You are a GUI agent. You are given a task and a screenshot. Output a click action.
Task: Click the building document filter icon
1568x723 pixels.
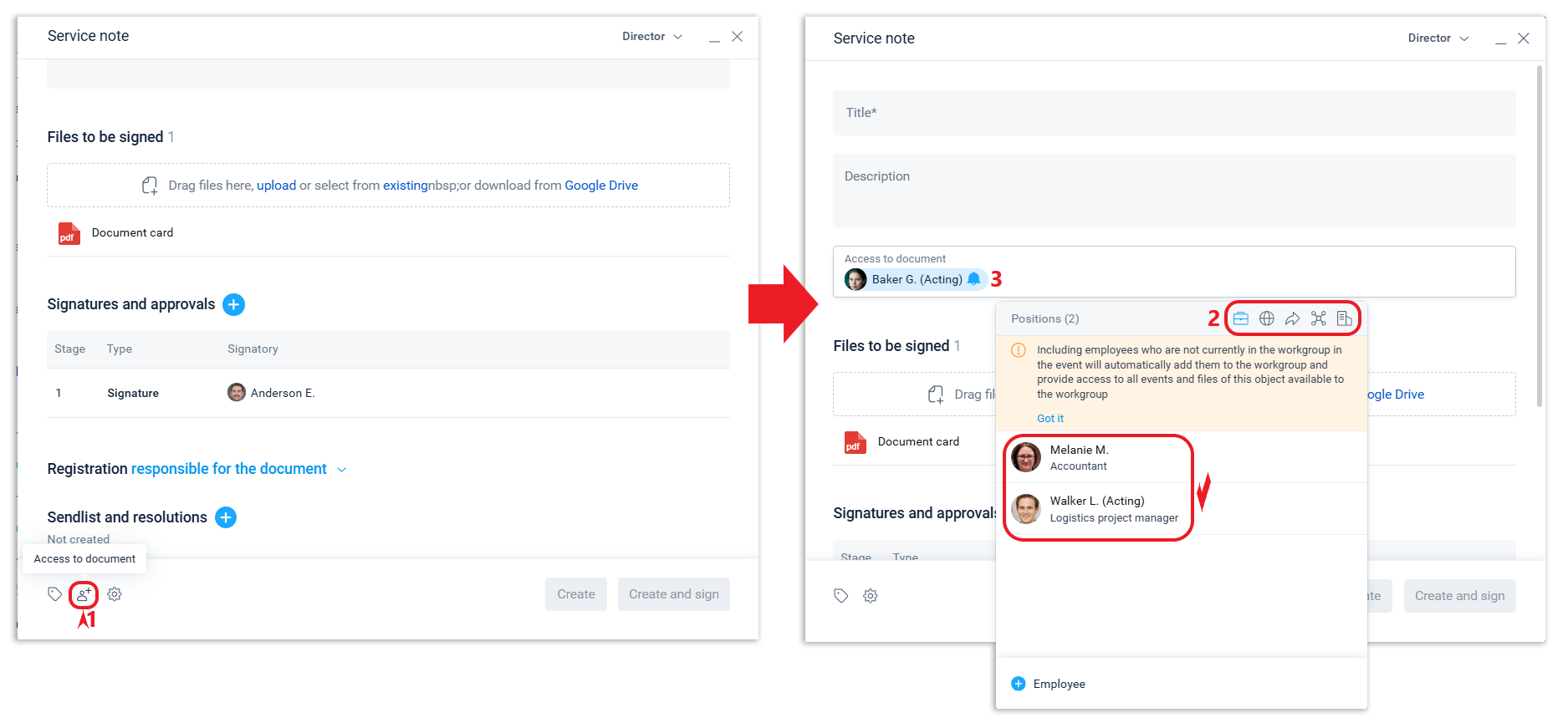point(1344,318)
